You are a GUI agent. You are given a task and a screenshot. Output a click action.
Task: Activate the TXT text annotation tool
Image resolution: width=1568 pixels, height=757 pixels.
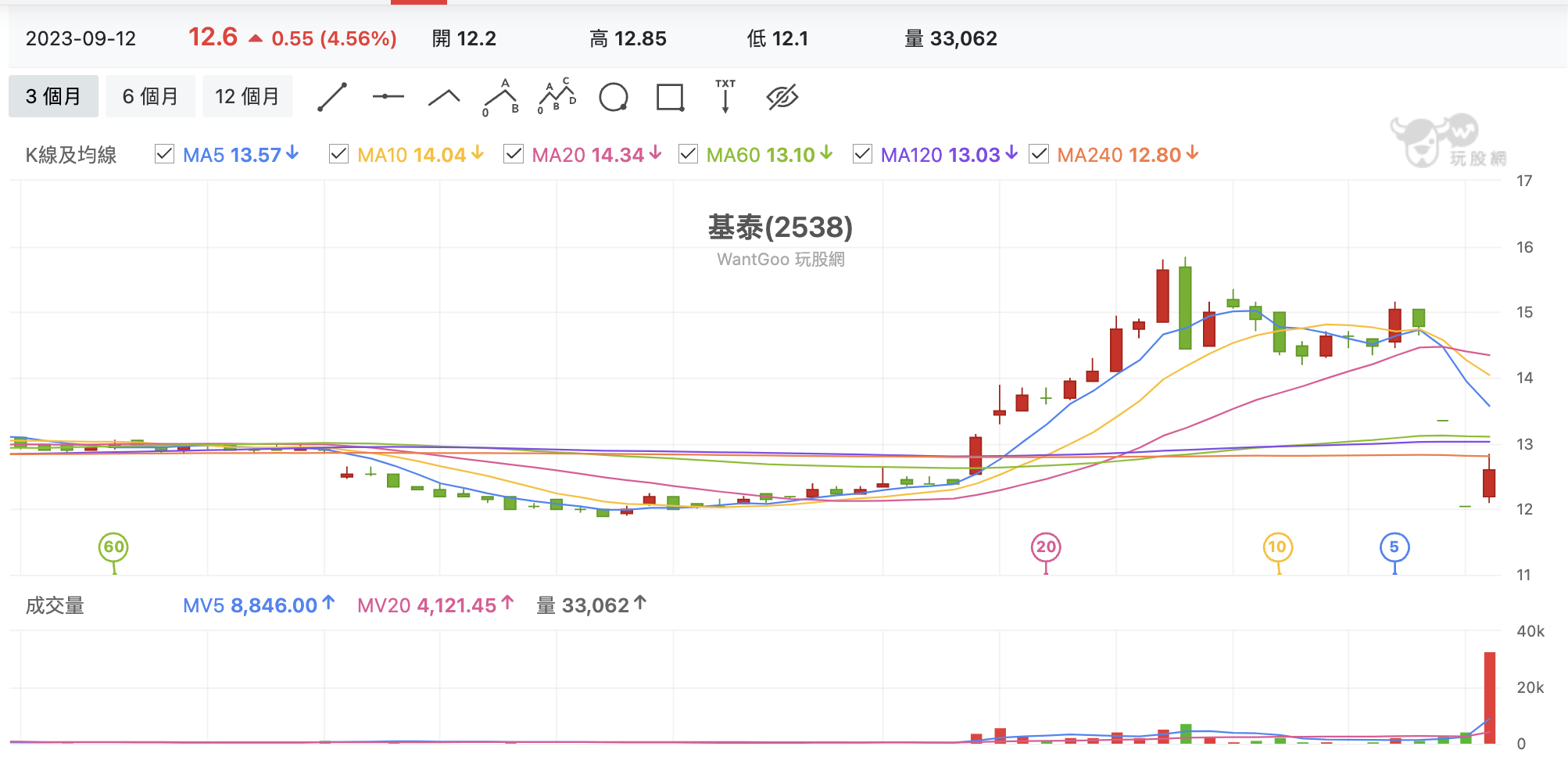725,97
